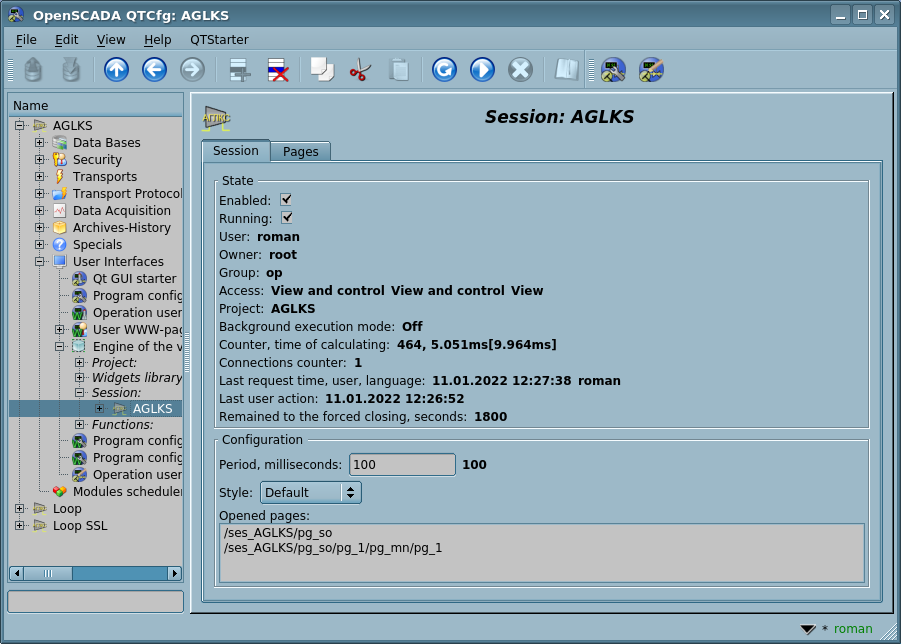Image resolution: width=901 pixels, height=644 pixels.
Task: Click the Data Bases tree icon
Action: [60, 142]
